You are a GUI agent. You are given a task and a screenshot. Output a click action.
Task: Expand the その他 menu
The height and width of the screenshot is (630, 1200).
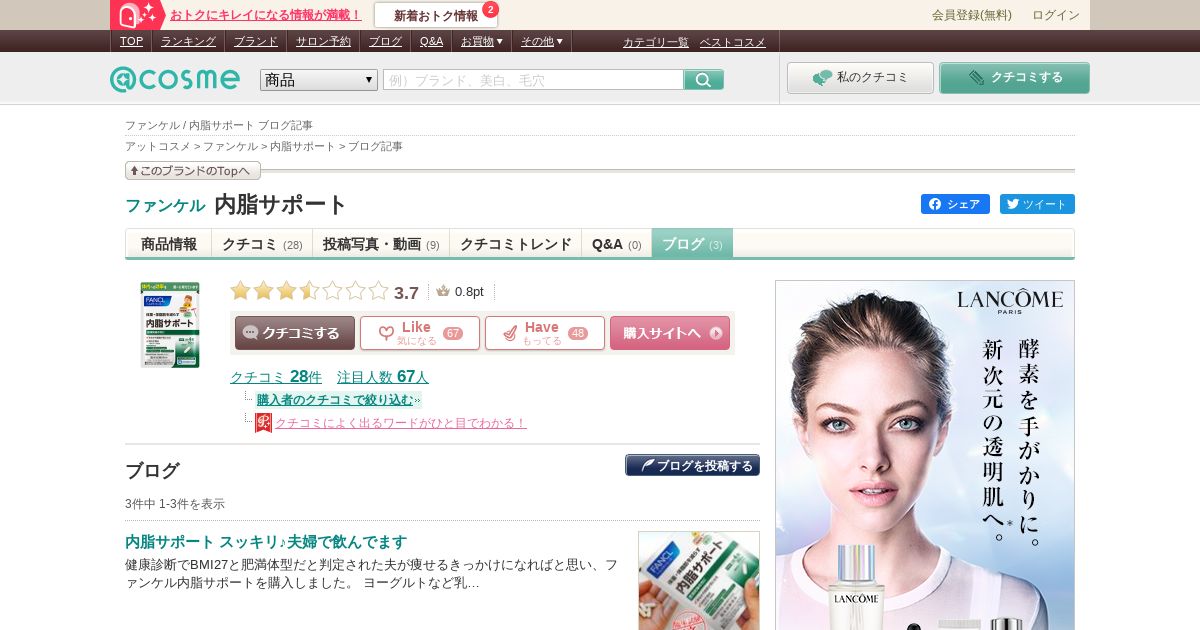tap(541, 41)
